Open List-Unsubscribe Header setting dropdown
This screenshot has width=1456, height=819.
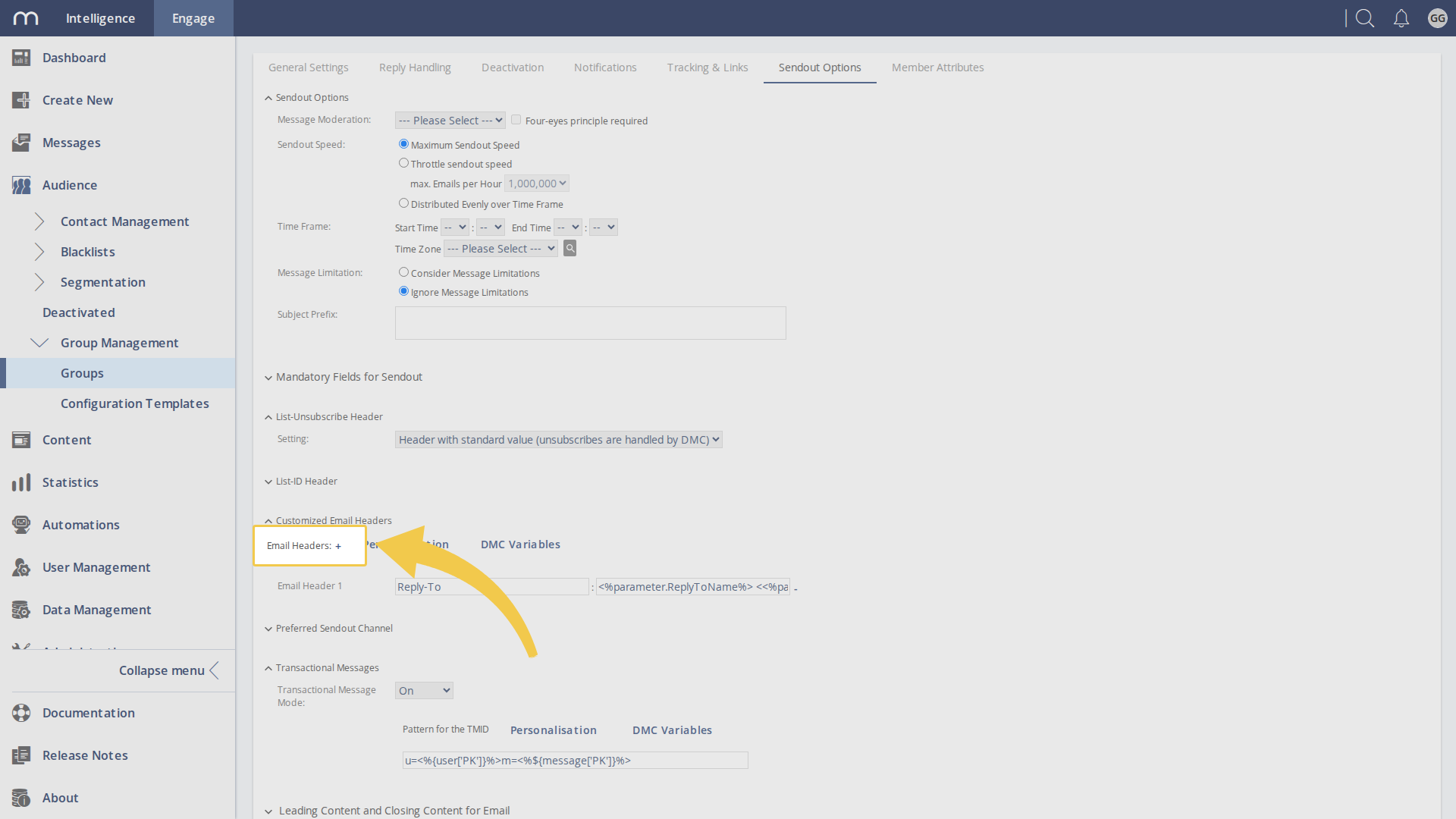coord(559,440)
